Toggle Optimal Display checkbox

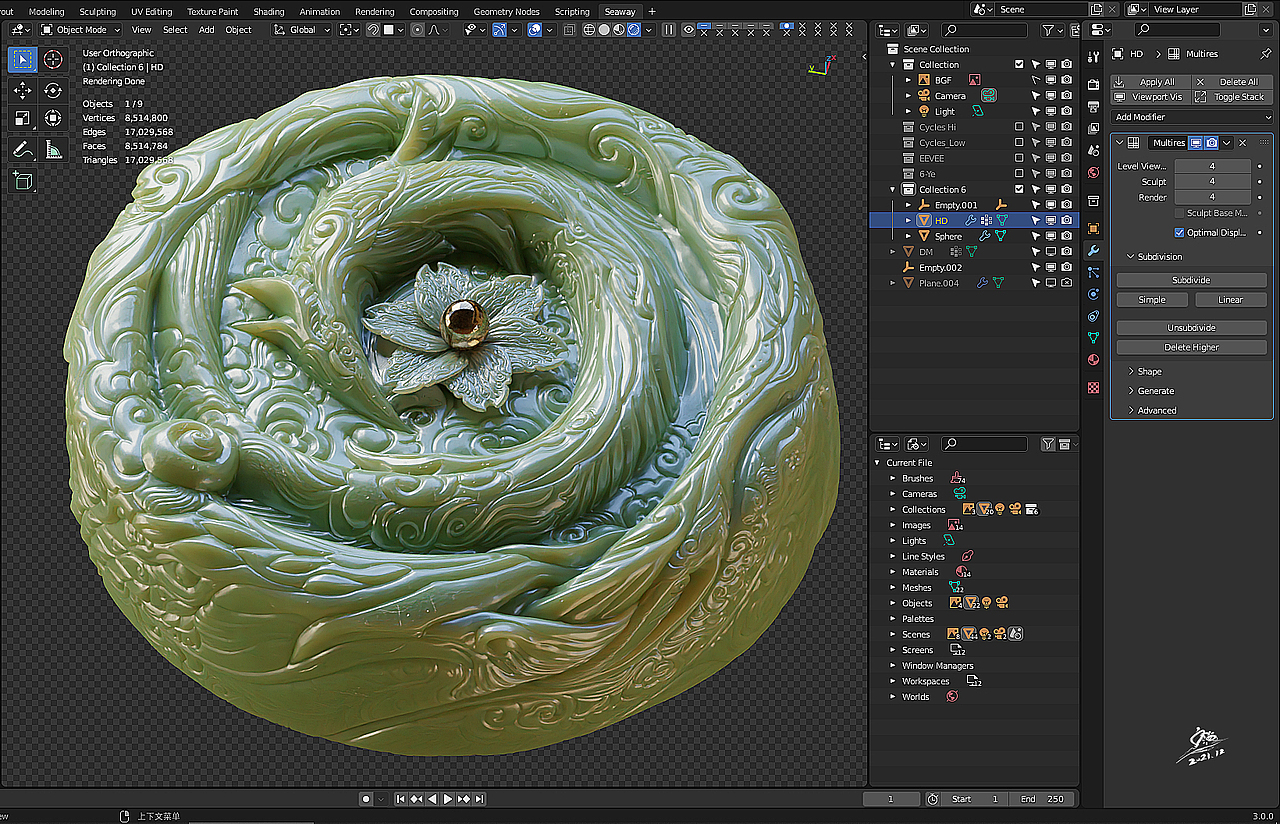(1180, 232)
